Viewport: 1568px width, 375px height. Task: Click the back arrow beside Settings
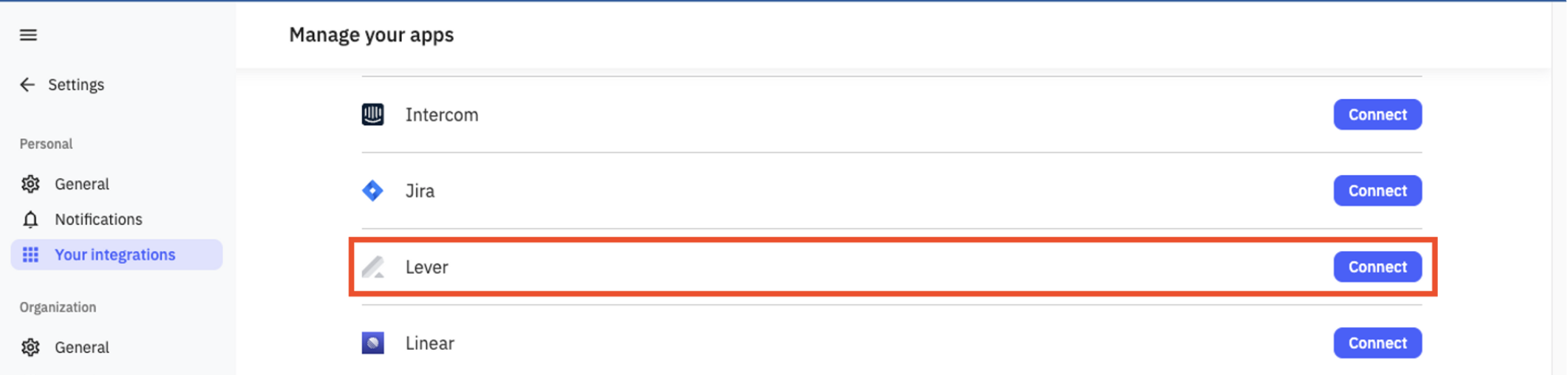27,85
